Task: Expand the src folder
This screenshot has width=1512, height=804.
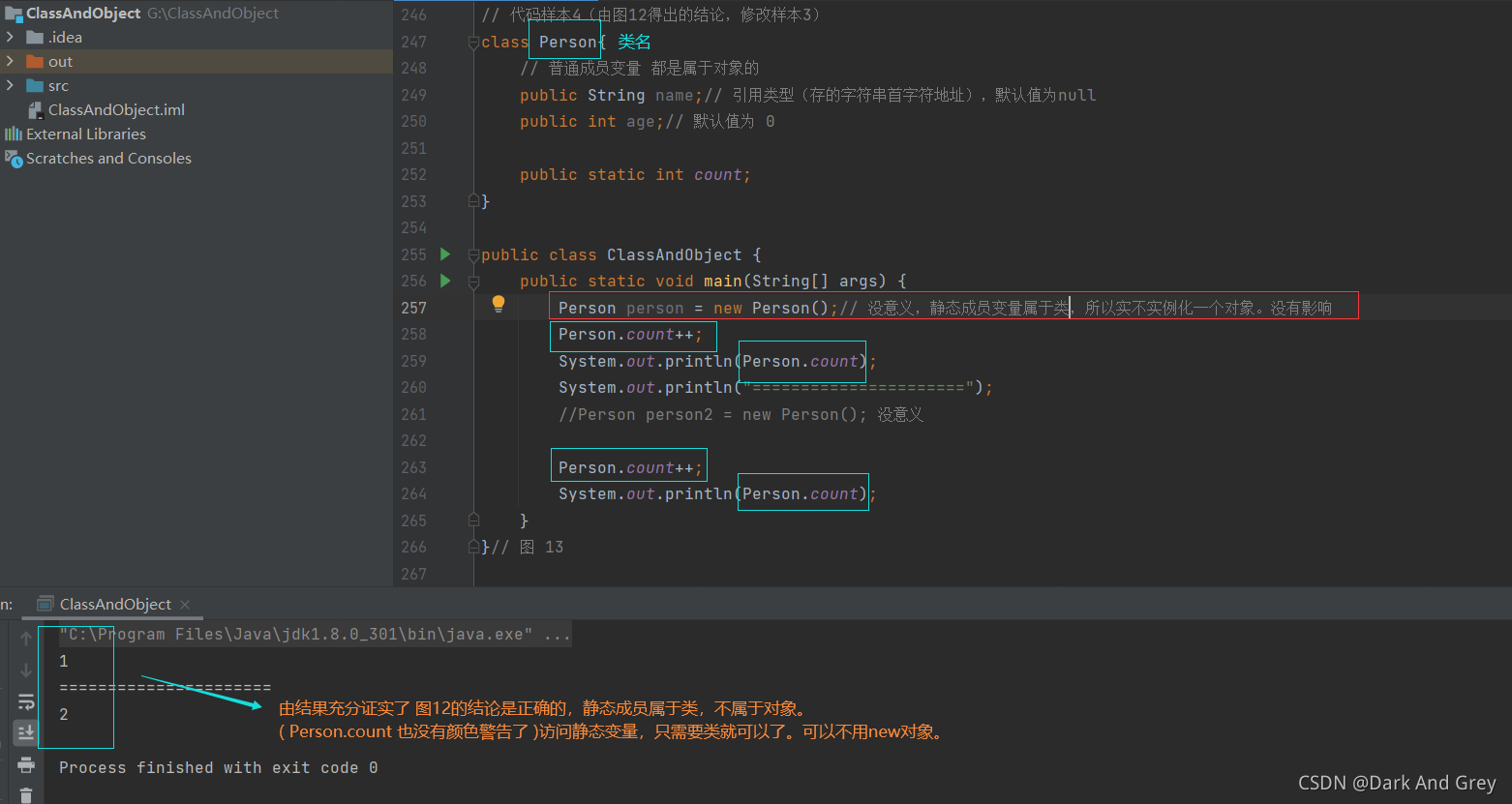Action: [x=10, y=85]
